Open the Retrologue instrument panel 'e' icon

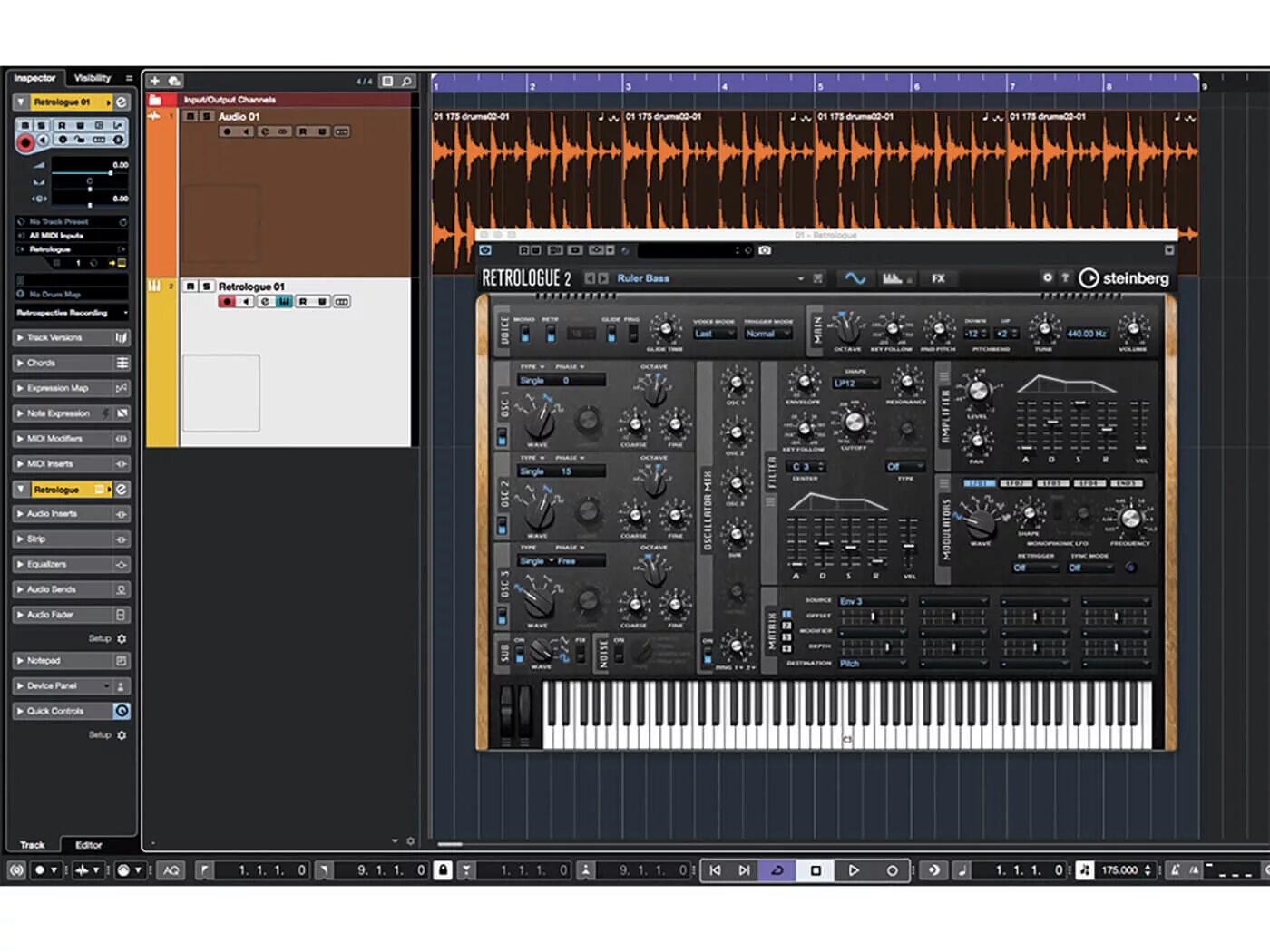(x=121, y=490)
